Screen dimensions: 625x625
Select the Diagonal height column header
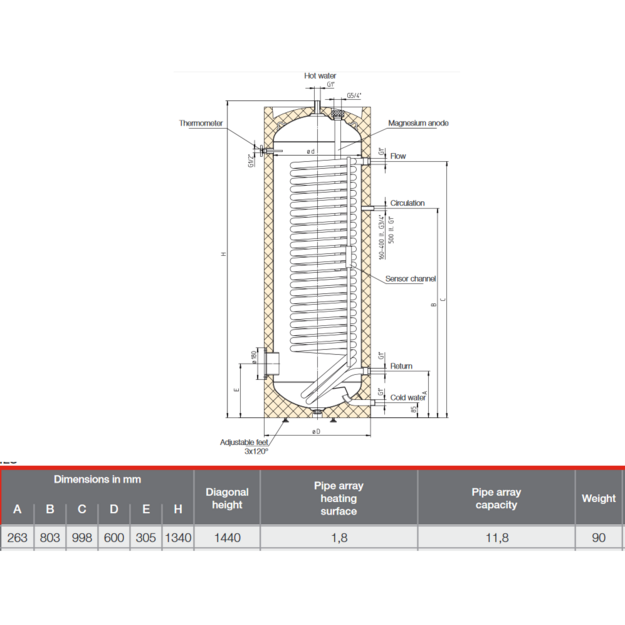pos(227,498)
